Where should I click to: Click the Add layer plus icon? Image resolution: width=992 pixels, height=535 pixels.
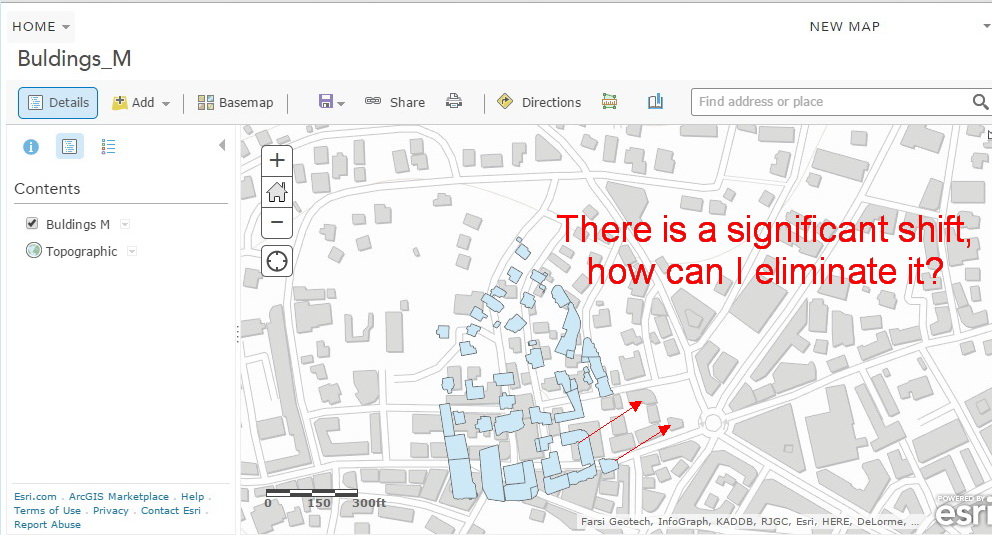click(120, 102)
